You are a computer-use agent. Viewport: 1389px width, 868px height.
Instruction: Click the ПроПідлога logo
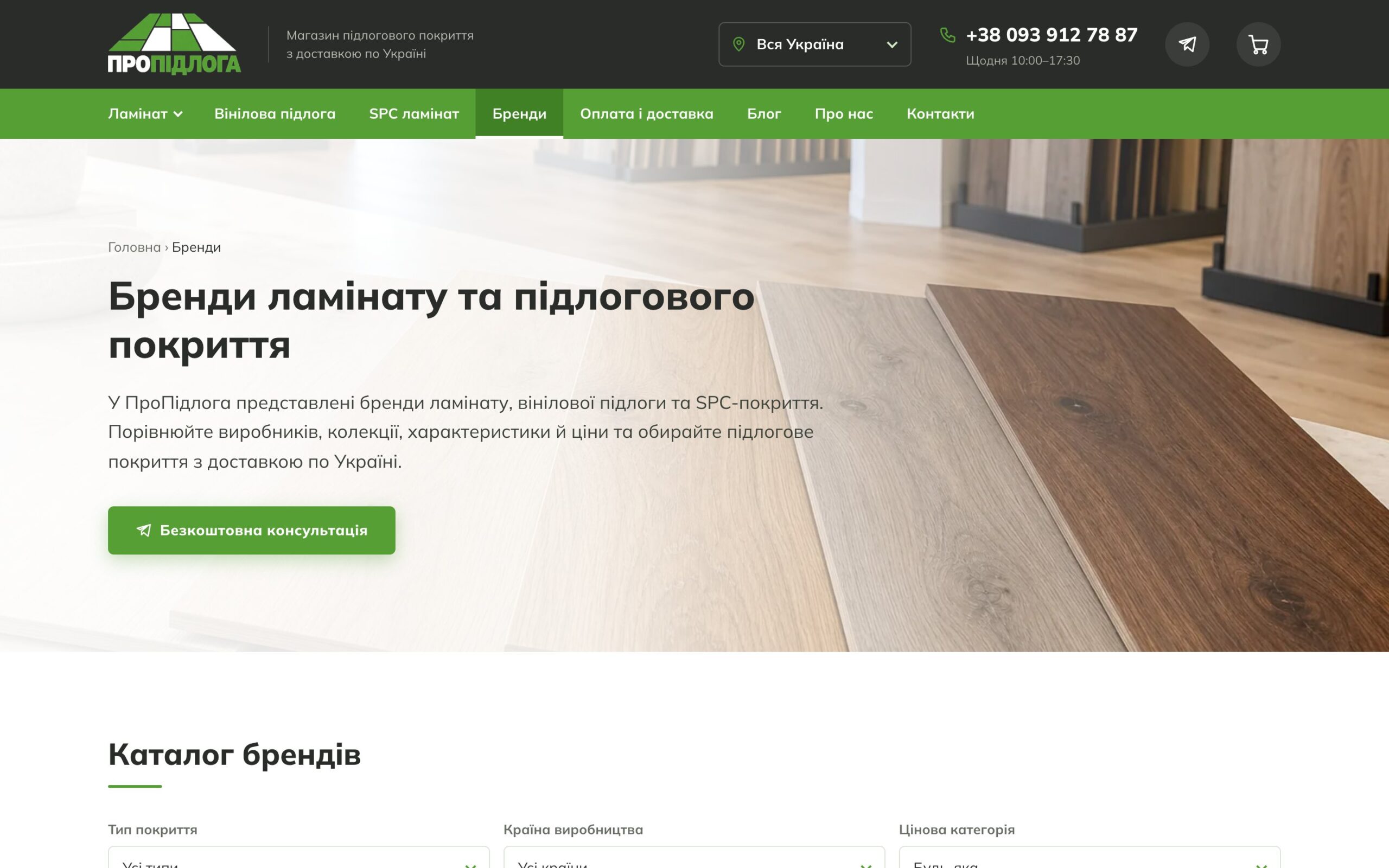tap(175, 44)
